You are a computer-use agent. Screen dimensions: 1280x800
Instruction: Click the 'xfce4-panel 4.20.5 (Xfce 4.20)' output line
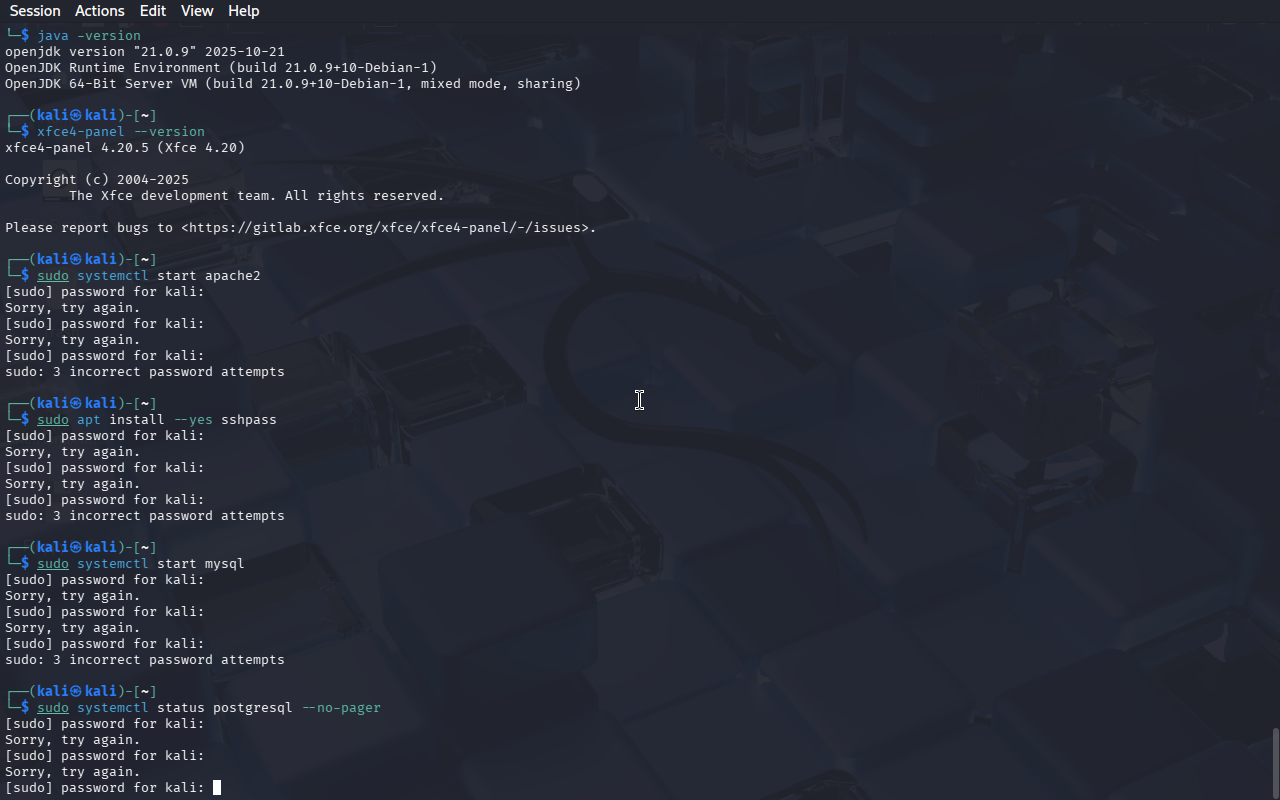[125, 148]
